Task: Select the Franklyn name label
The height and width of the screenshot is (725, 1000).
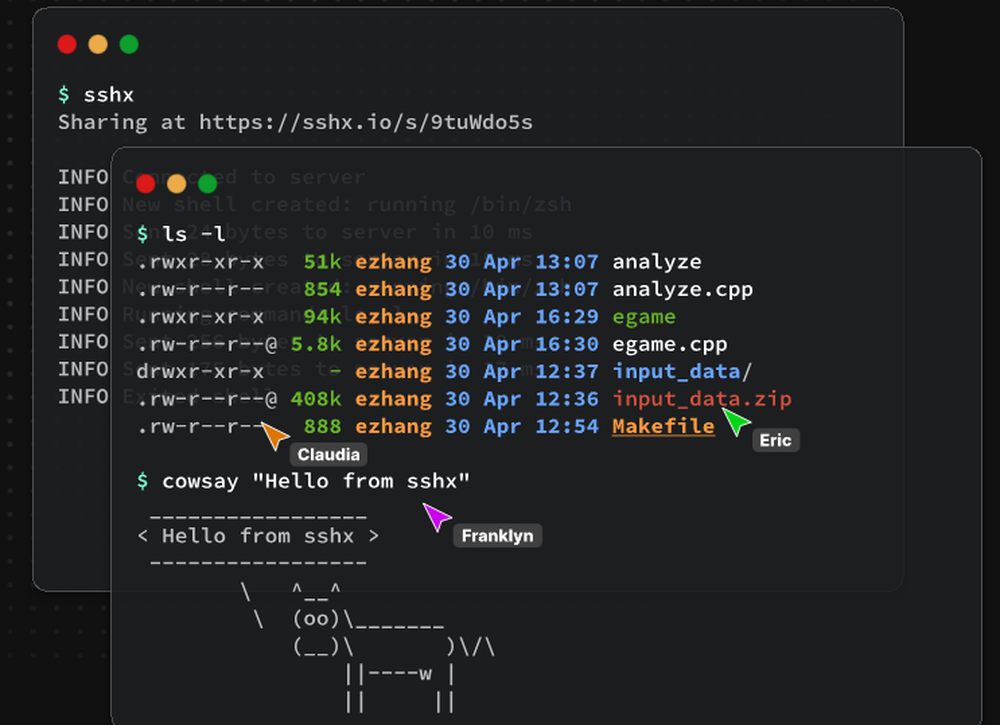Action: coord(497,535)
